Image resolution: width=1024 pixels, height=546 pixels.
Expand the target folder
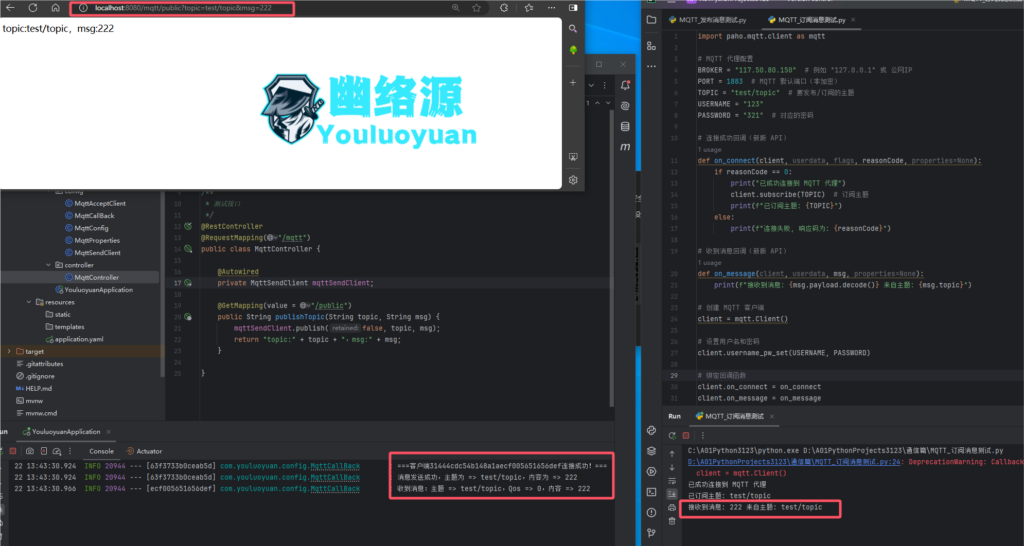[x=8, y=351]
